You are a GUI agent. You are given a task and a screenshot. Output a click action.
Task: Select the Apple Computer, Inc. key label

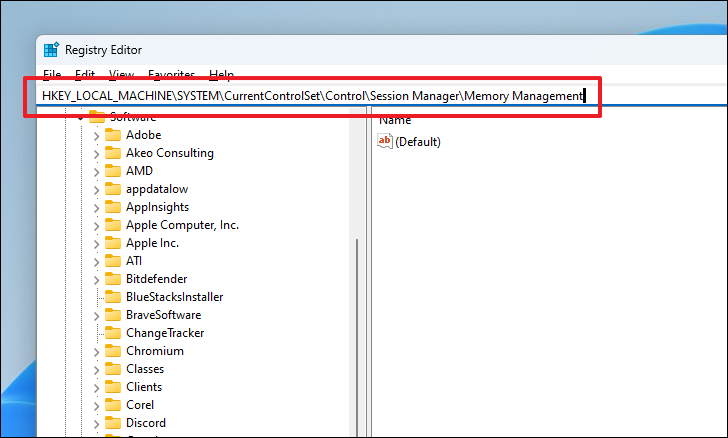point(182,225)
